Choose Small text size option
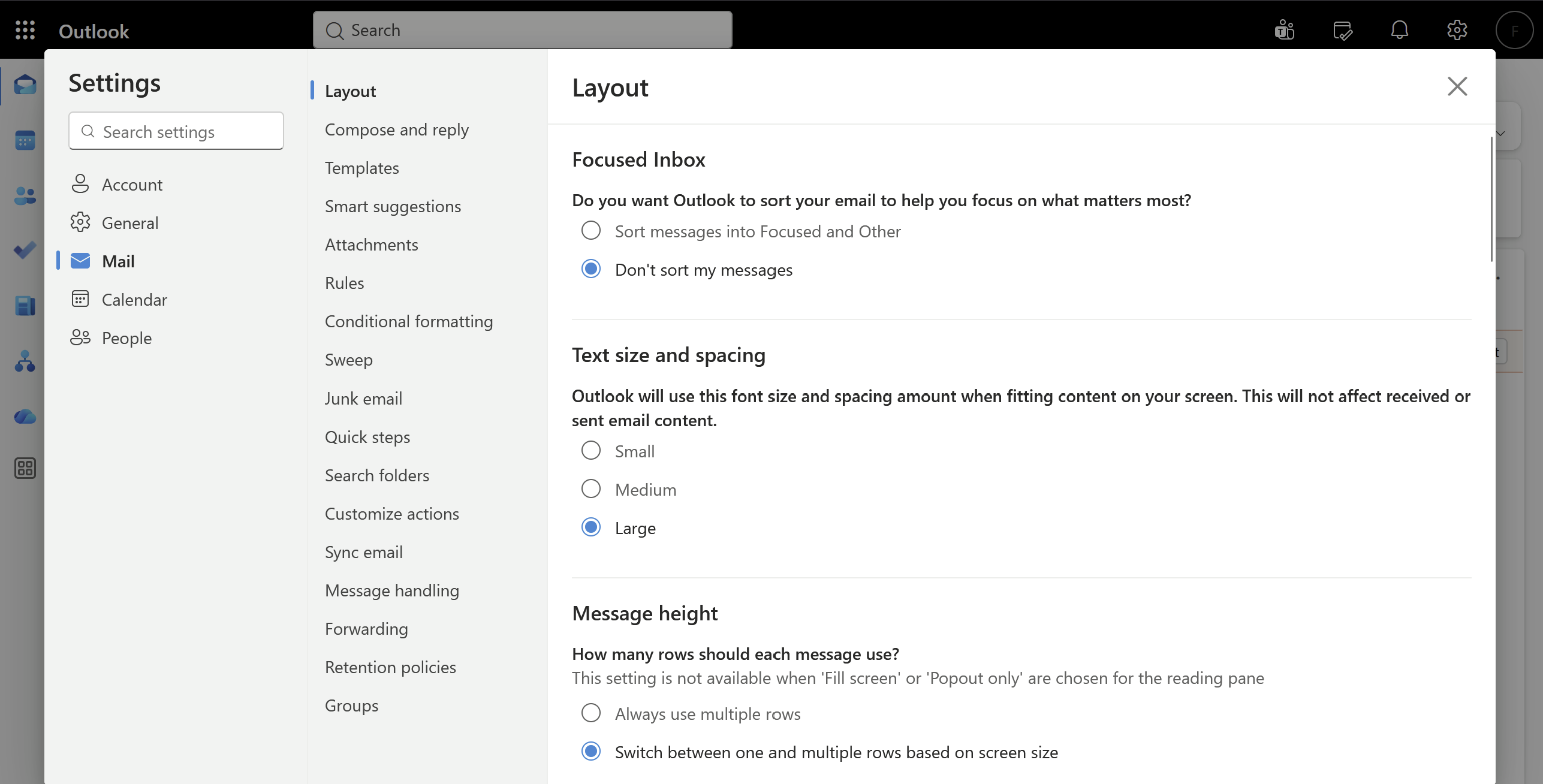Viewport: 1543px width, 784px height. (x=591, y=451)
